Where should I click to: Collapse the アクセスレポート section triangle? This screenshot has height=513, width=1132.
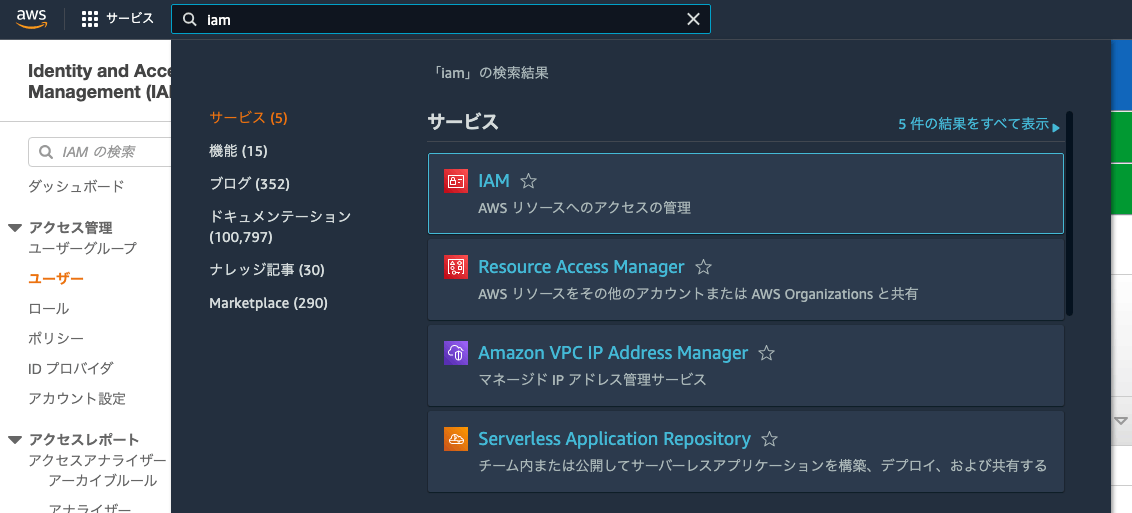pyautogui.click(x=15, y=440)
